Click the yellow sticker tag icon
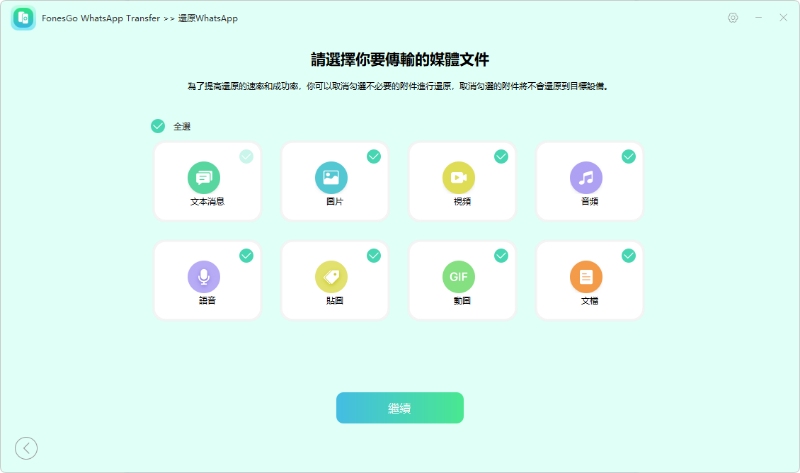 click(x=331, y=277)
